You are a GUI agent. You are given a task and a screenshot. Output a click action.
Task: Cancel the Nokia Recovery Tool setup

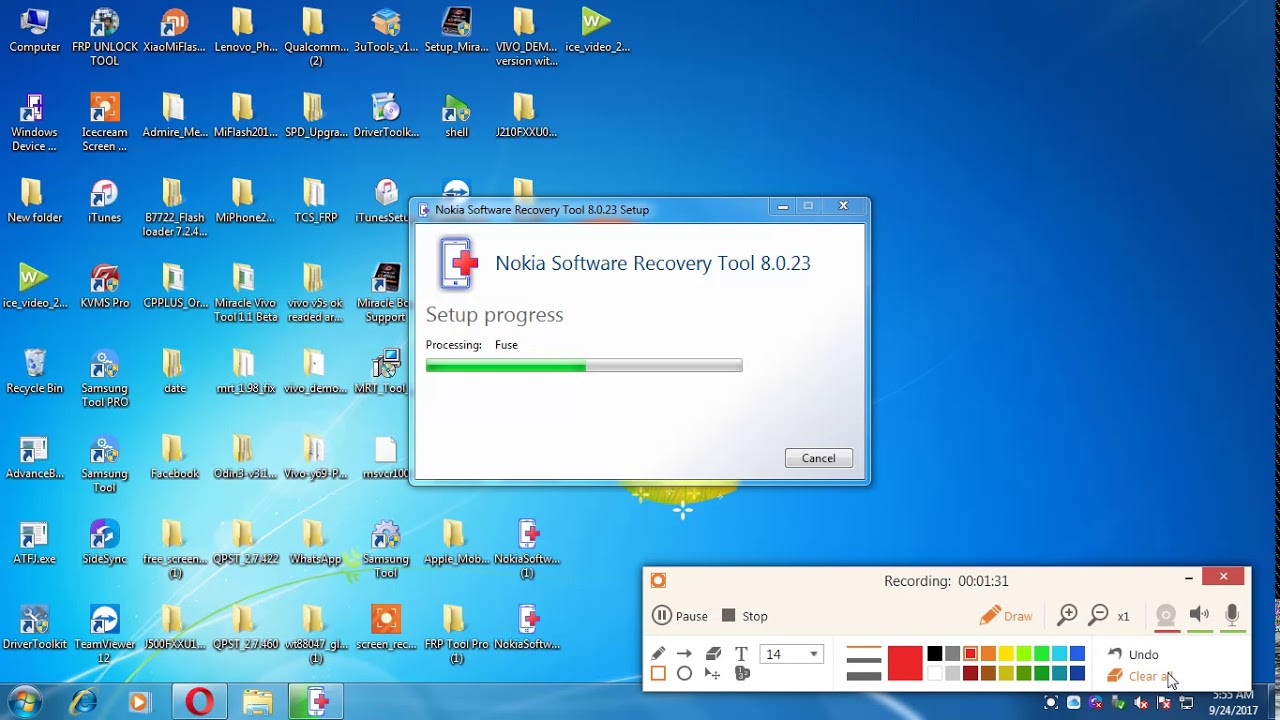(818, 458)
